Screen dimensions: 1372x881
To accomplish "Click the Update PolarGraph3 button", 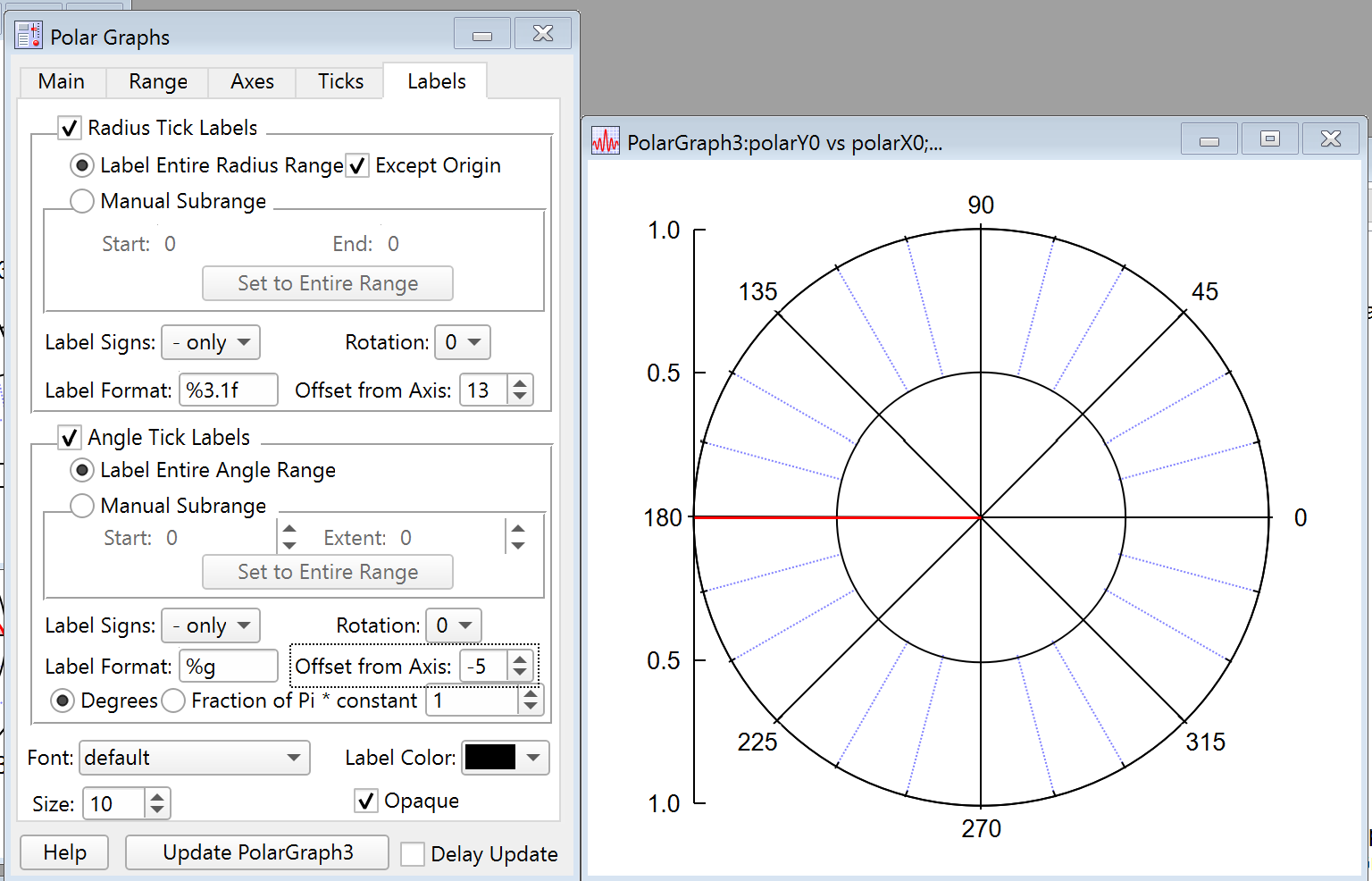I will (256, 852).
